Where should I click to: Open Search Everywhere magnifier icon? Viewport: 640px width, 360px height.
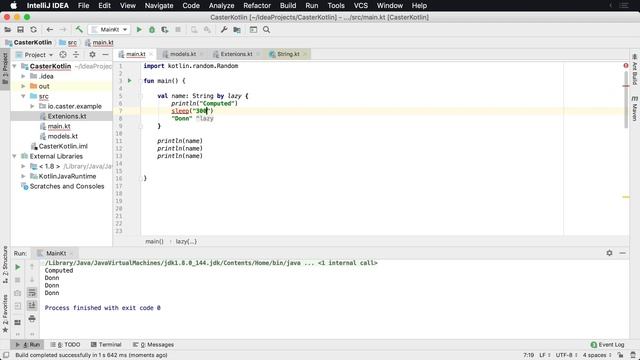267,30
